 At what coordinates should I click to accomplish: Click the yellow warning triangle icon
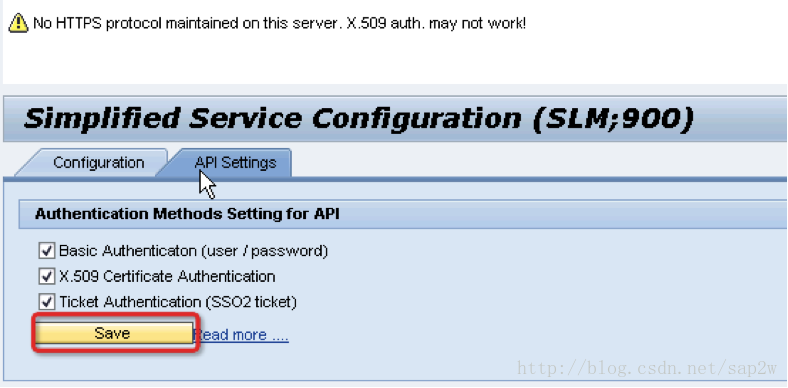point(19,23)
